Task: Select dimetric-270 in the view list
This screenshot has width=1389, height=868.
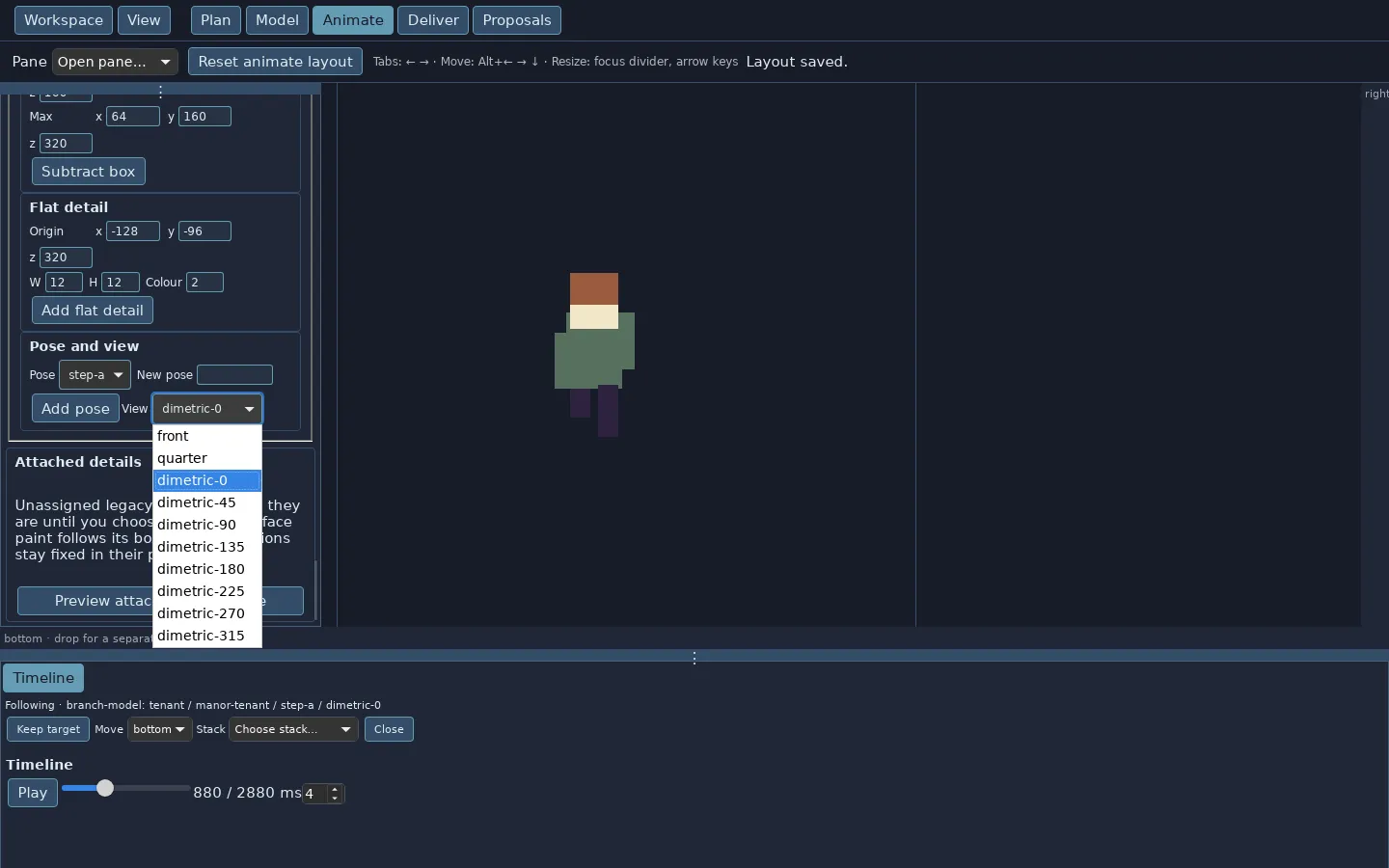Action: (x=207, y=613)
